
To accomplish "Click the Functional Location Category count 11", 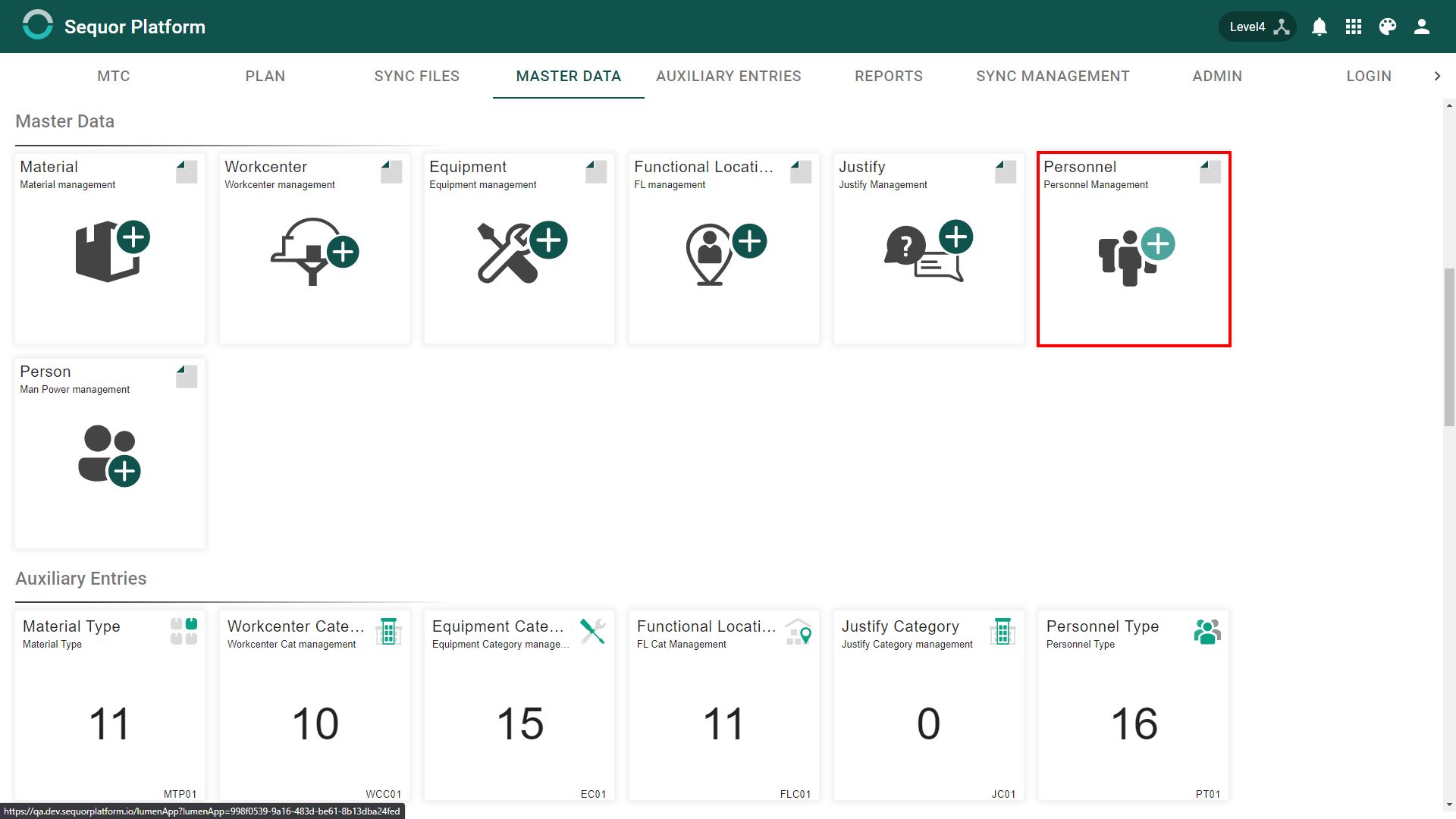I will (724, 723).
